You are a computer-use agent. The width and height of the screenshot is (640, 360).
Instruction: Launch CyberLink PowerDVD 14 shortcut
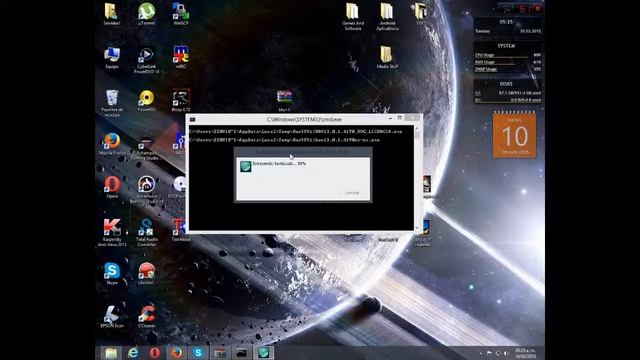(147, 60)
